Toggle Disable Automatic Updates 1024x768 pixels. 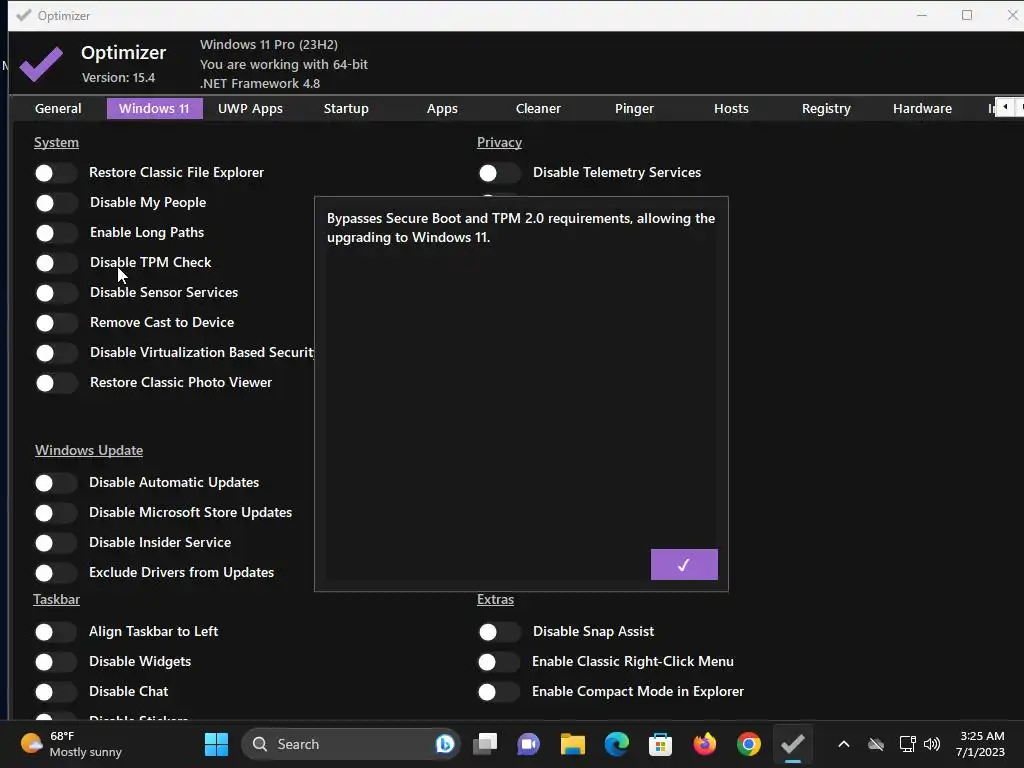point(56,483)
